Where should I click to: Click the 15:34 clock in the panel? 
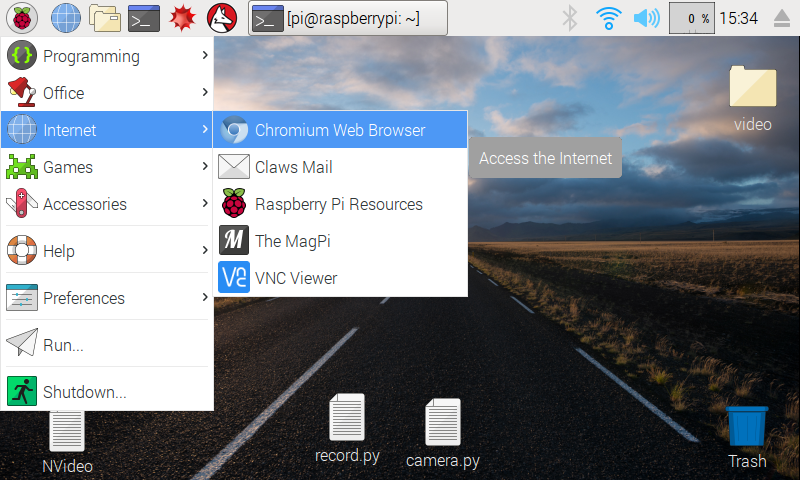coord(738,18)
